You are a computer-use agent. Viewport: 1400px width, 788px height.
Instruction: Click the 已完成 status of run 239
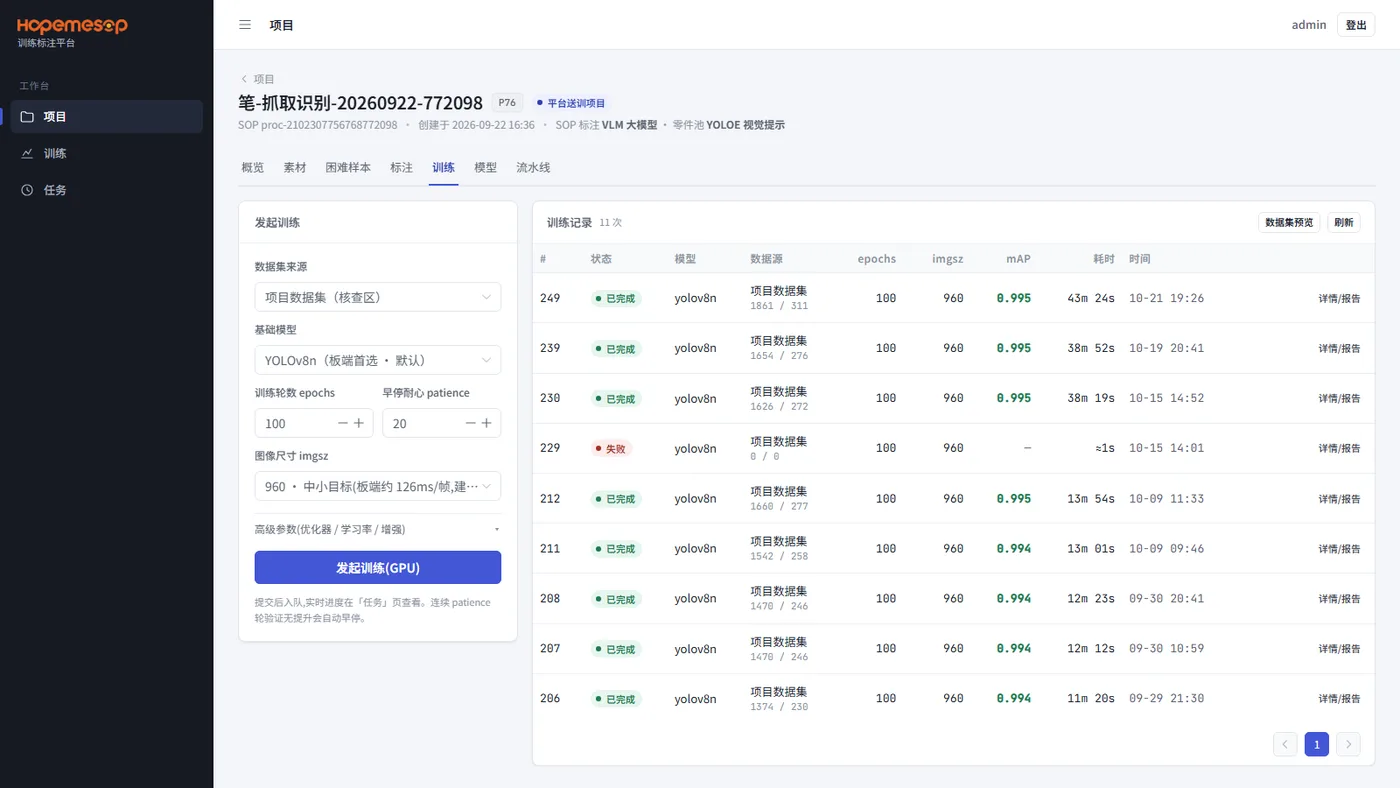point(616,349)
